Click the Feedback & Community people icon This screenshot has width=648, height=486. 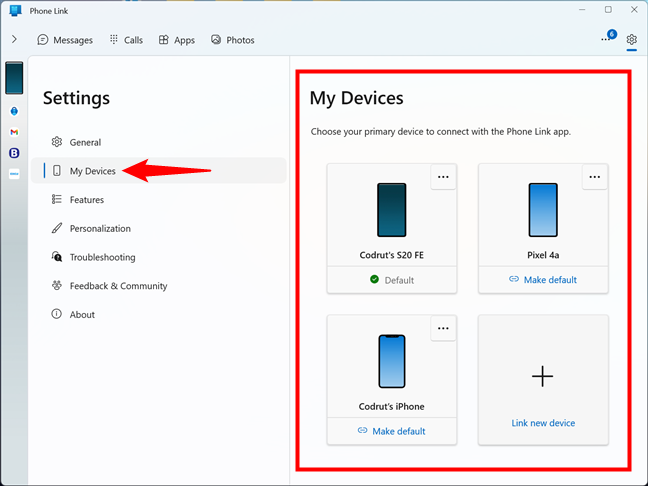pyautogui.click(x=57, y=285)
